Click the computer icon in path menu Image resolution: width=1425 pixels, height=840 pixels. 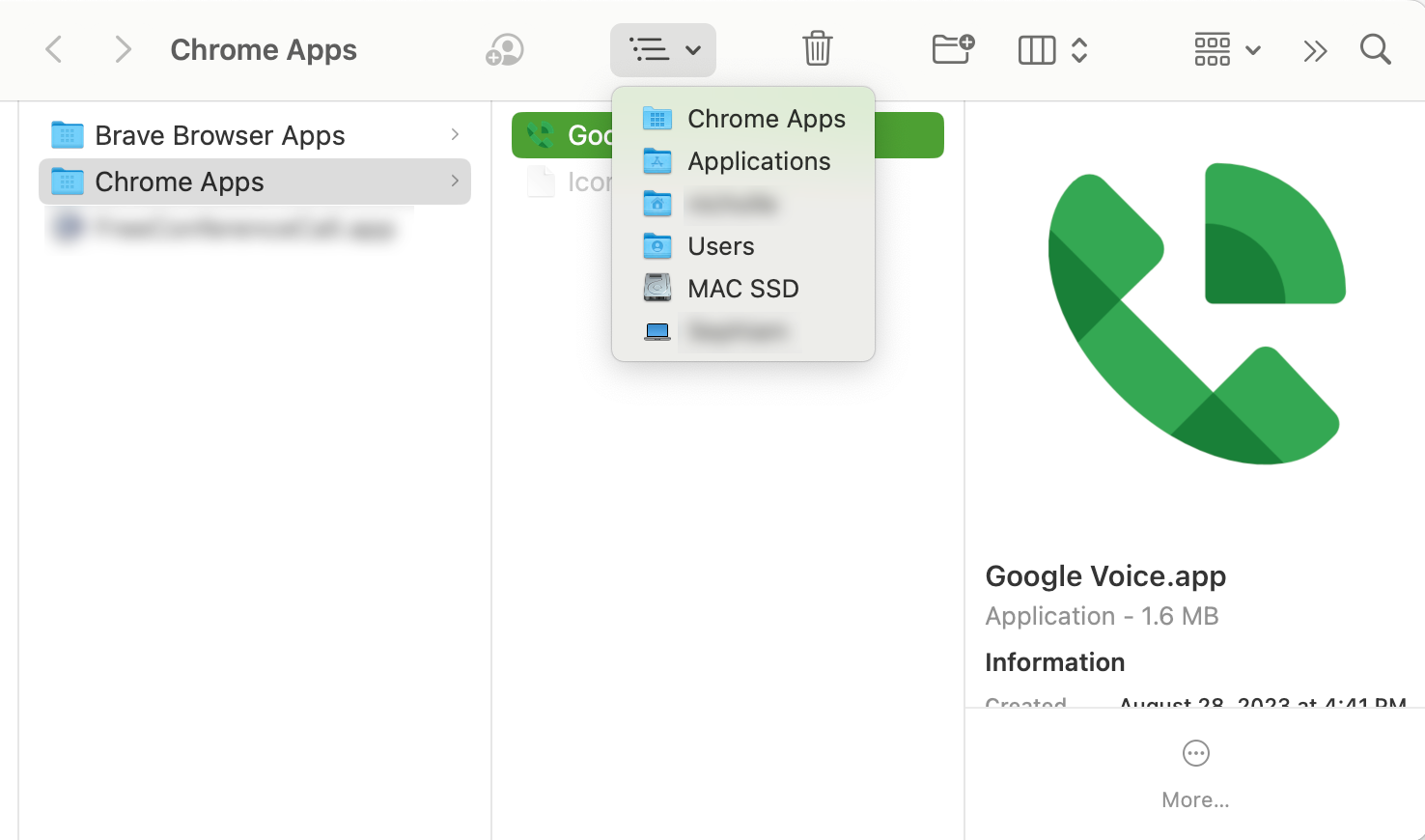coord(657,331)
